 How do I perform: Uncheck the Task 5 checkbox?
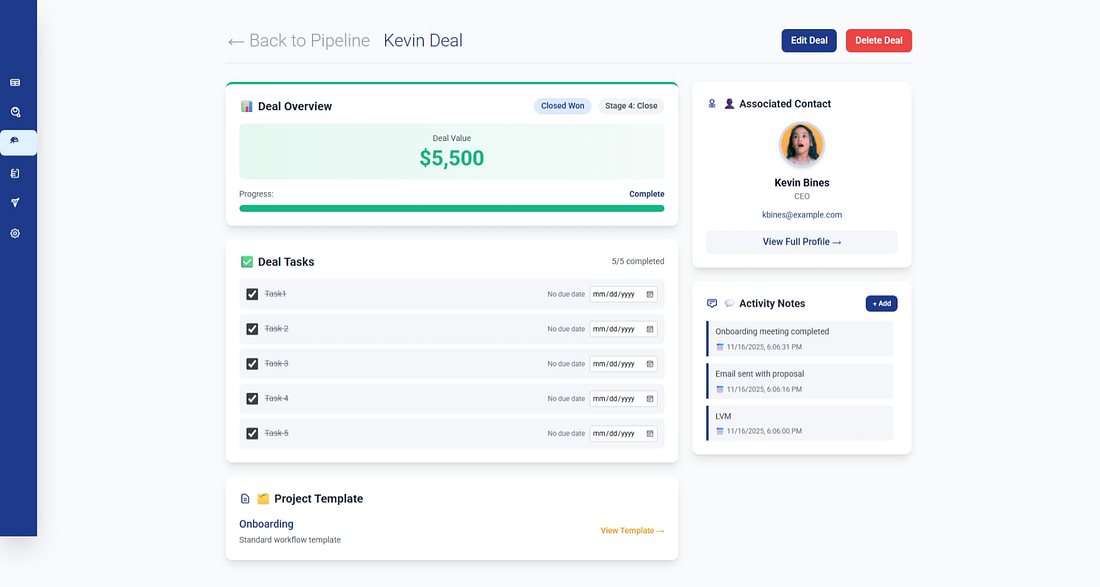click(x=252, y=433)
